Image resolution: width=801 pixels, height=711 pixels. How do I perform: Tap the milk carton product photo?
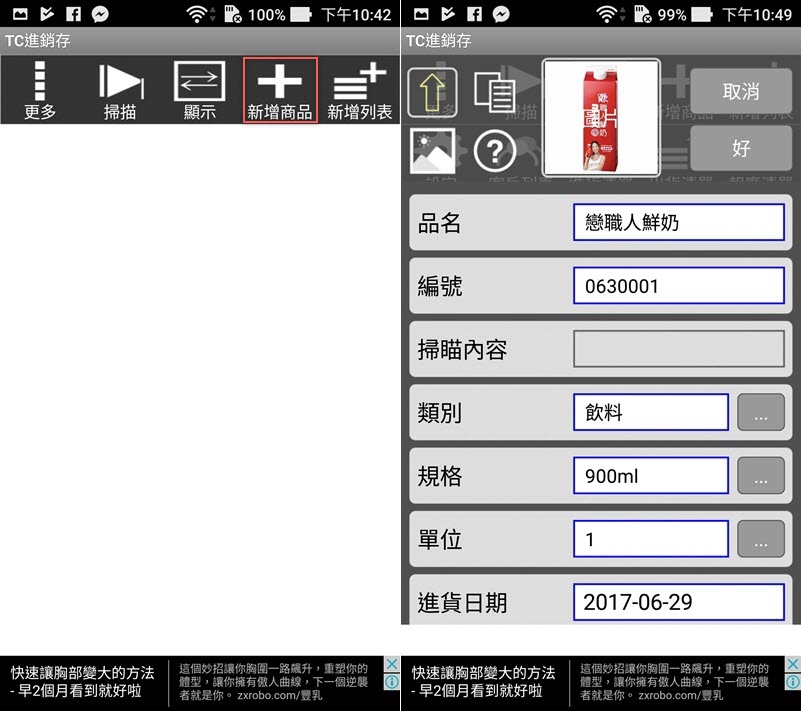click(x=600, y=117)
